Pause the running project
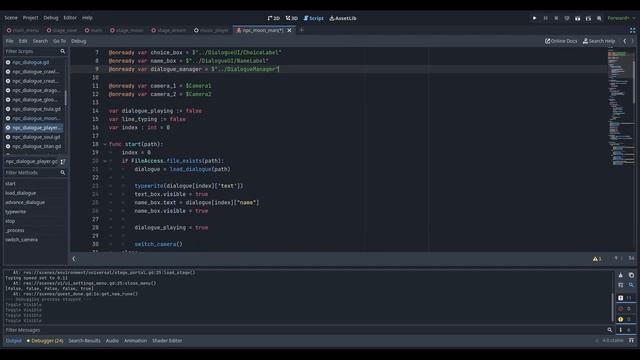 click(545, 18)
